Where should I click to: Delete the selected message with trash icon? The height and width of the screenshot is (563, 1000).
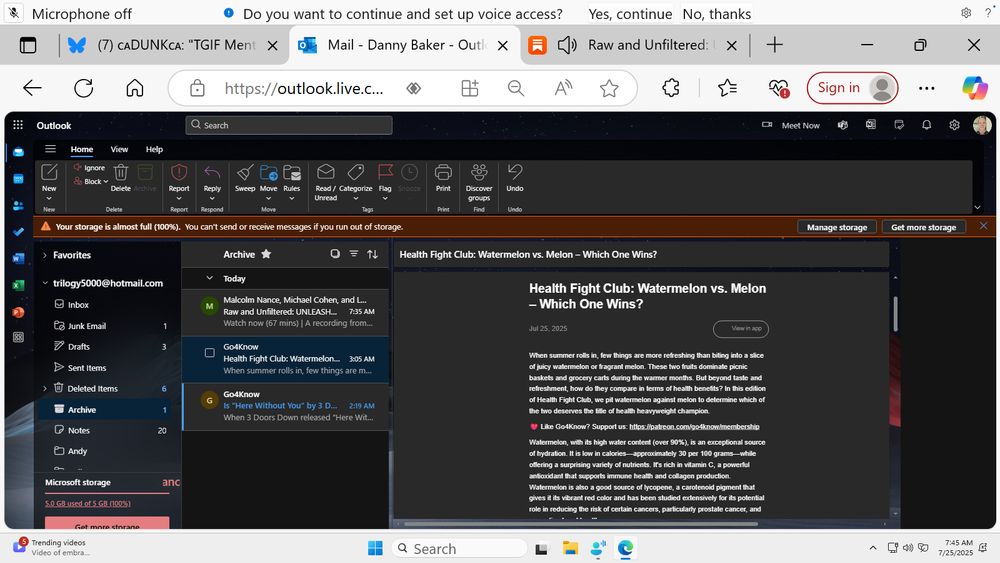pyautogui.click(x=121, y=172)
